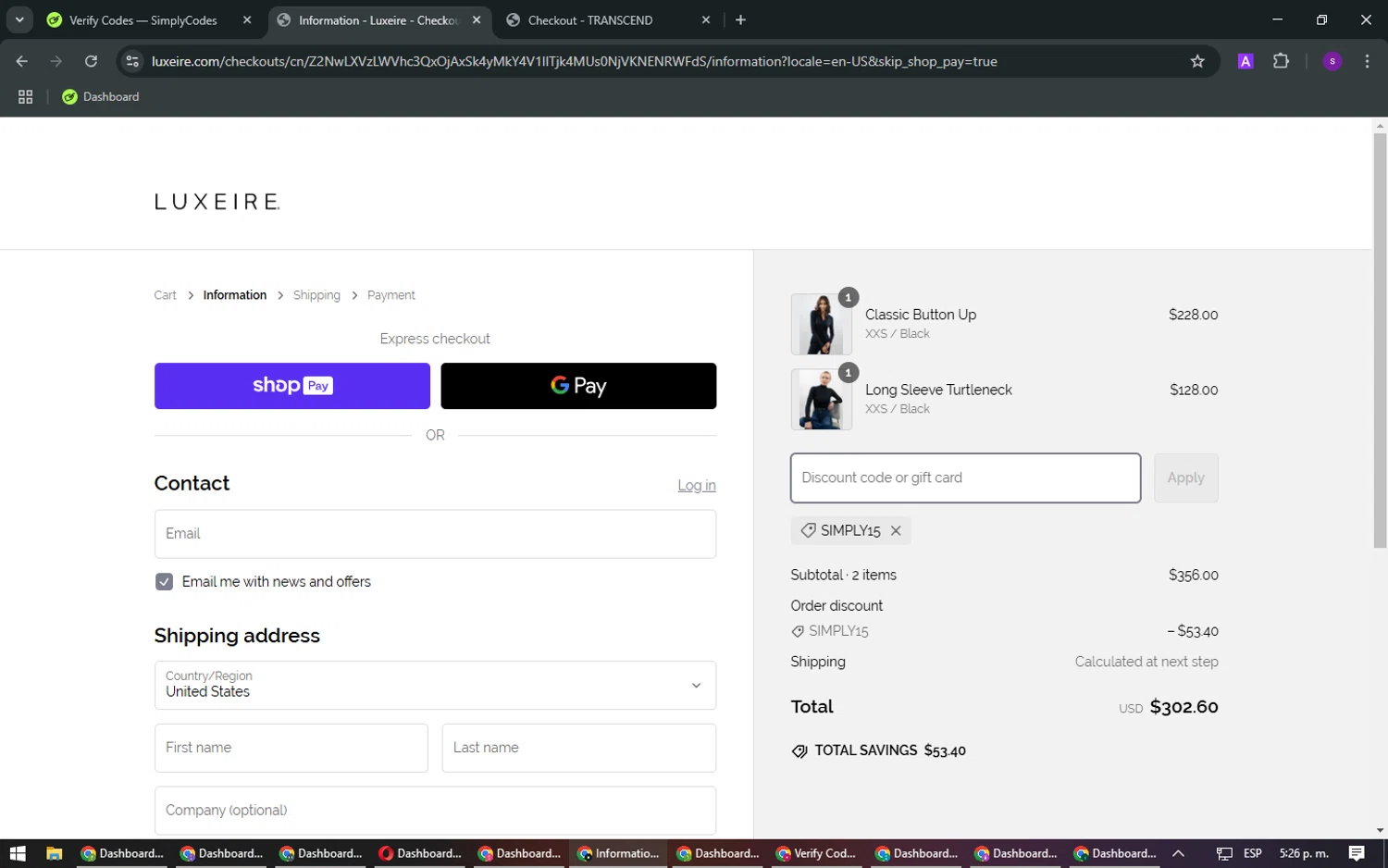Switch to the Informatio... taskbar window
Viewport: 1388px width, 868px height.
click(617, 853)
